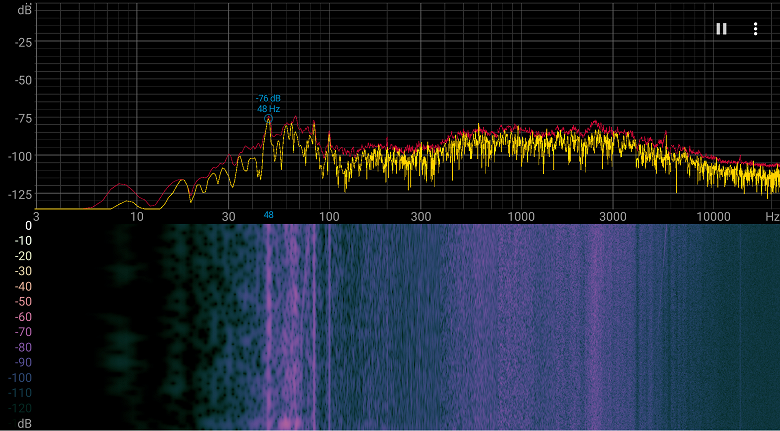Select the peak marker circle at 48 Hz
This screenshot has width=780, height=431.
coord(268,118)
